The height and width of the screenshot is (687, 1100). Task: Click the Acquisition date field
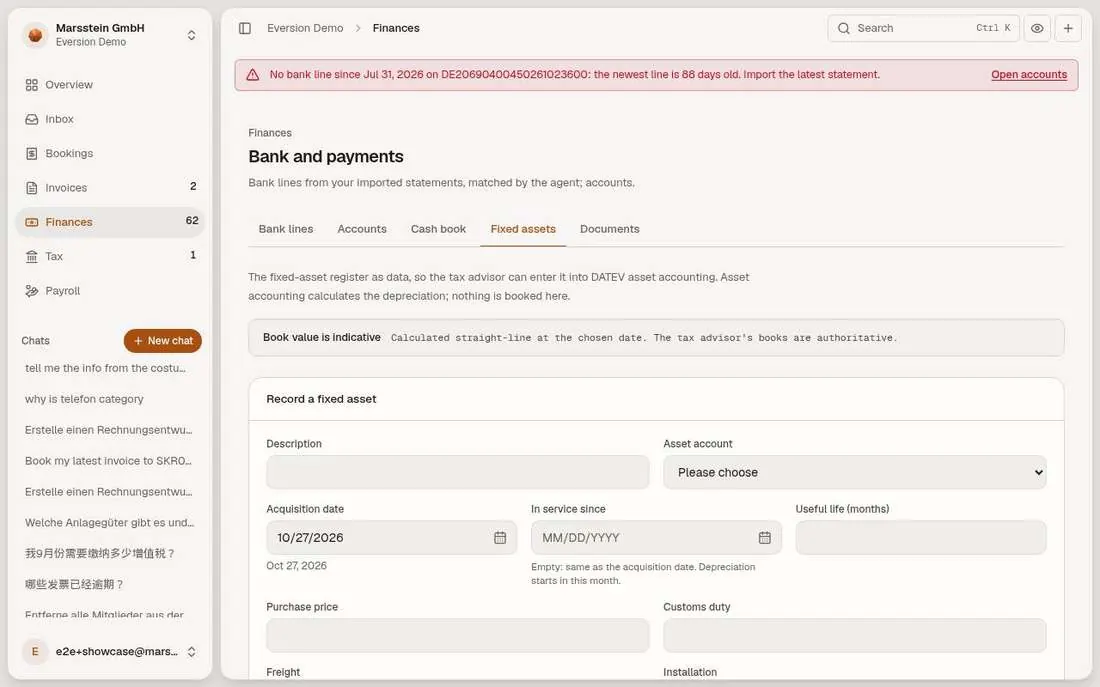click(391, 538)
